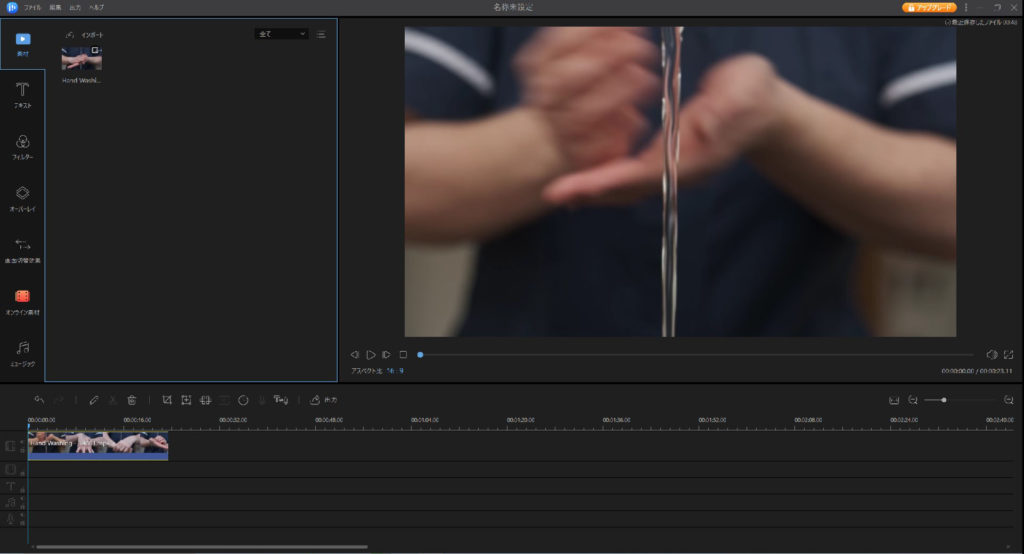1024x554 pixels.
Task: Zoom out the timeline
Action: tap(913, 400)
